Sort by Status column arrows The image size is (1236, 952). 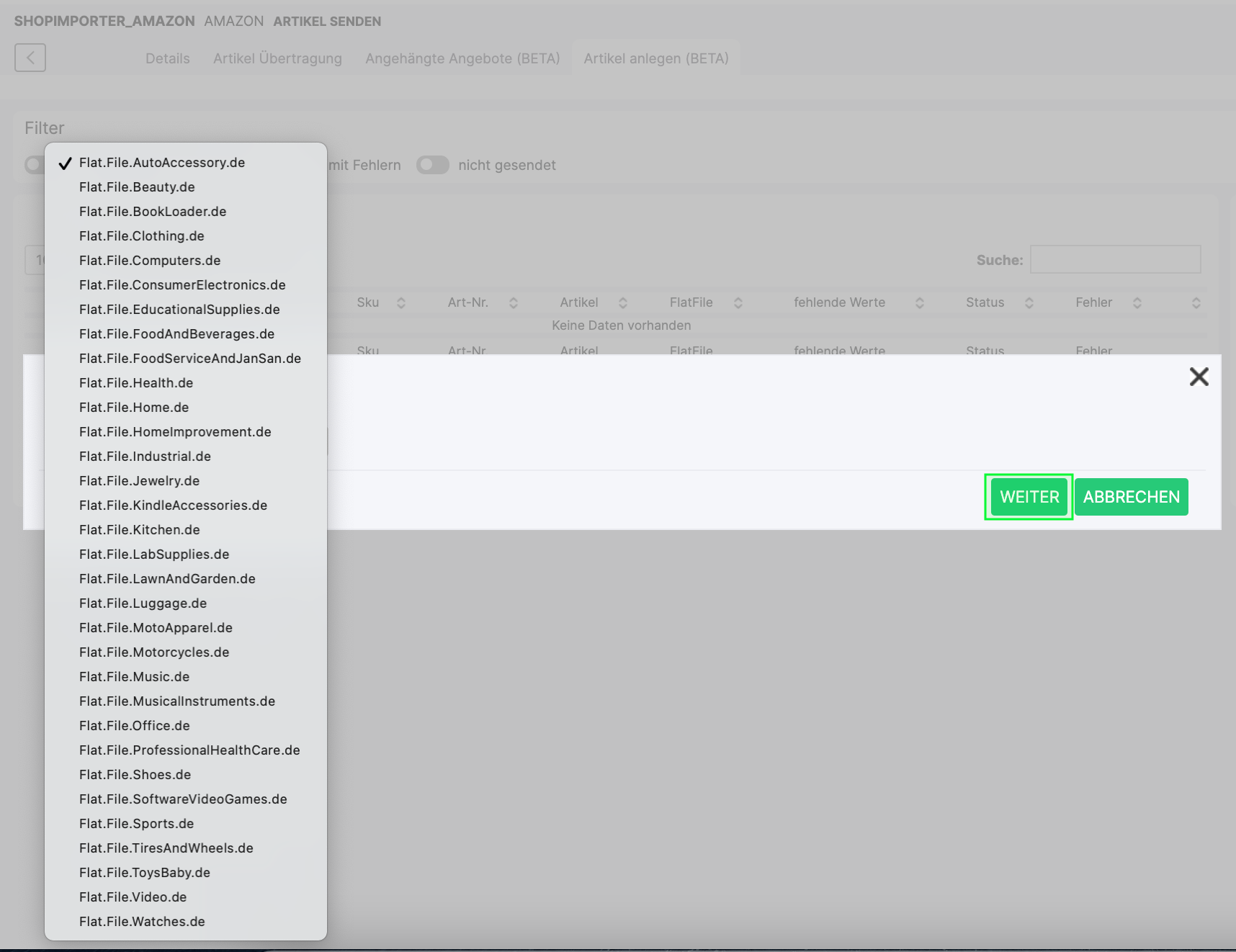click(x=1029, y=303)
